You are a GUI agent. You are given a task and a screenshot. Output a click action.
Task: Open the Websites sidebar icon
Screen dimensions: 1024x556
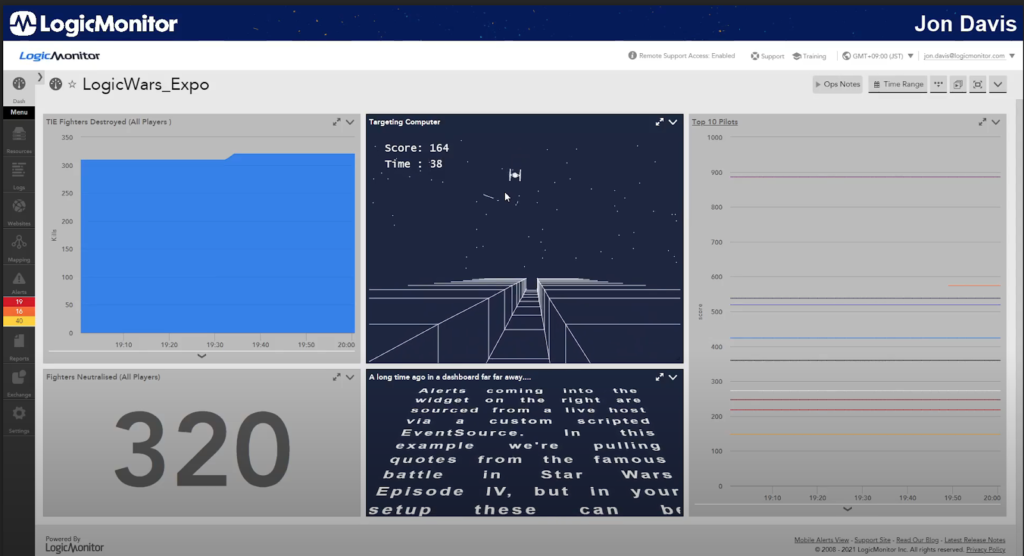click(19, 211)
